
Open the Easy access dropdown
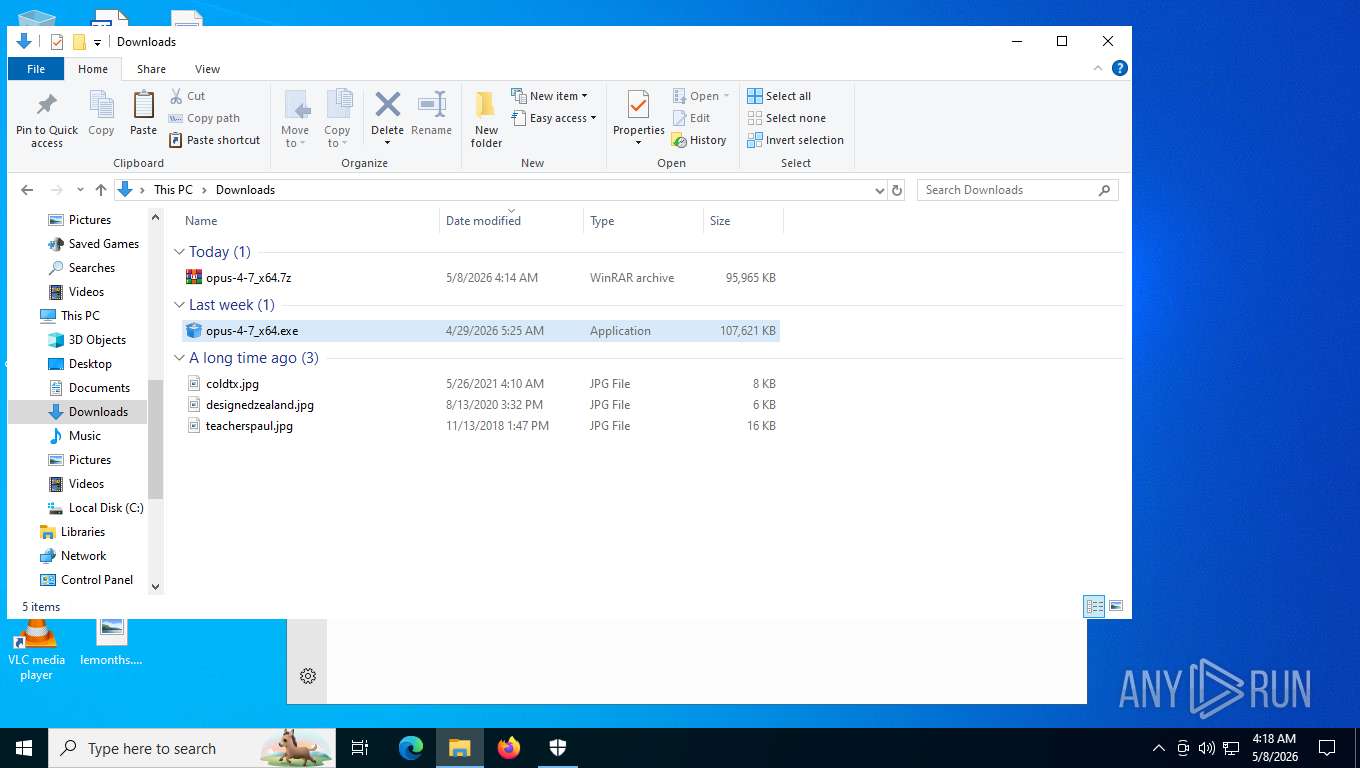pos(553,118)
